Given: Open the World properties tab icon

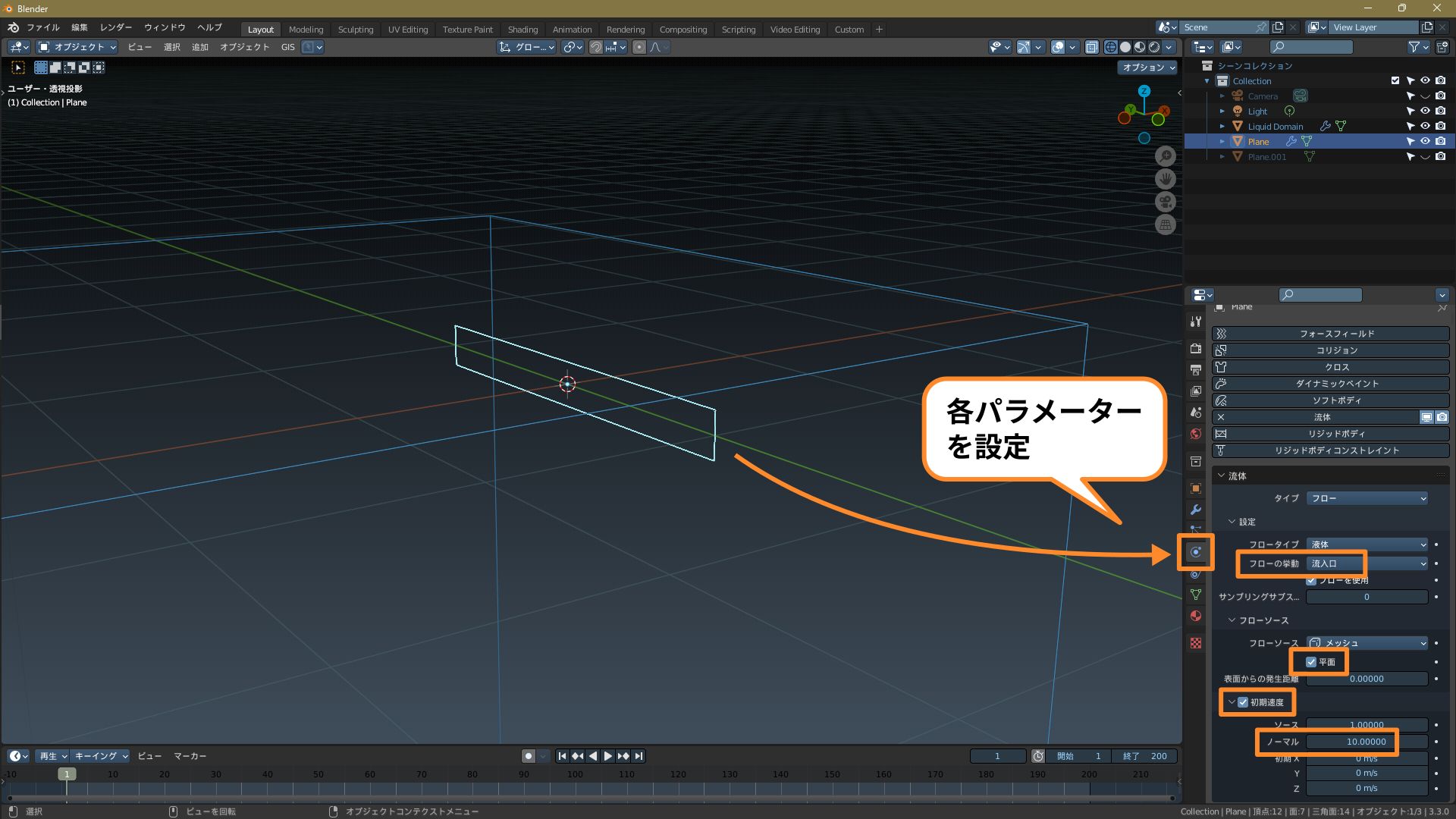Looking at the screenshot, I should pyautogui.click(x=1196, y=434).
